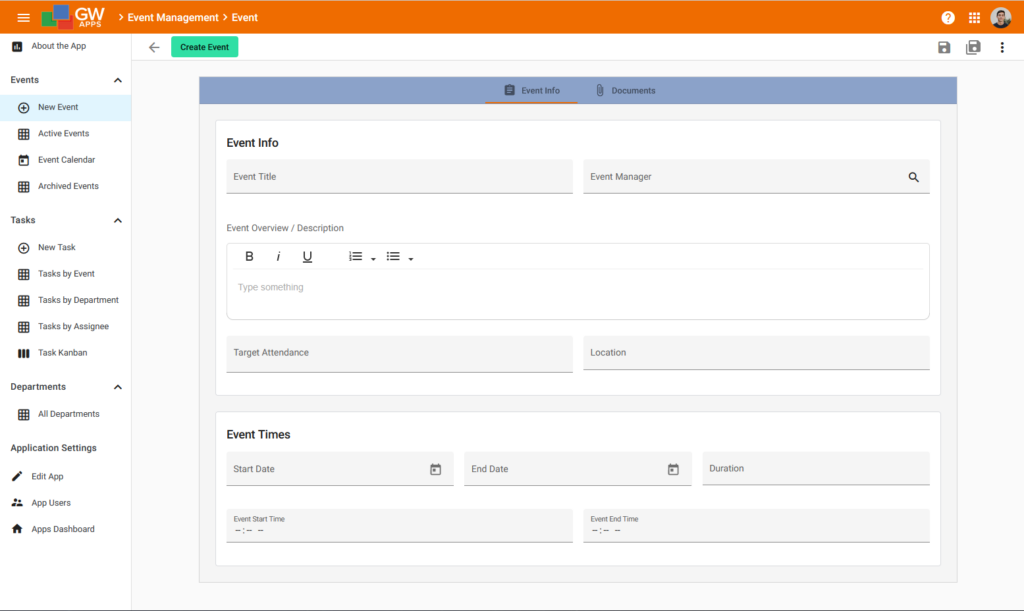This screenshot has height=611, width=1024.
Task: Open Event Calendar view
Action: (x=65, y=160)
